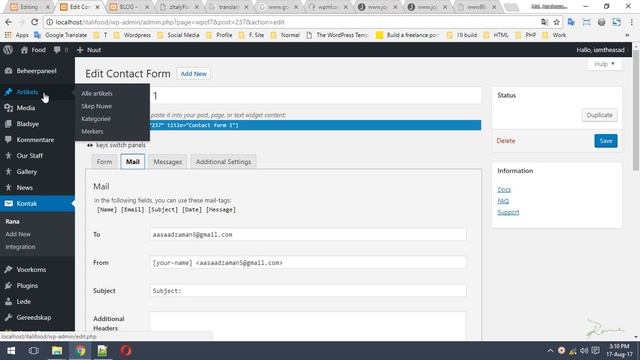
Task: Open the comments bubble in admin bar
Action: [57, 50]
